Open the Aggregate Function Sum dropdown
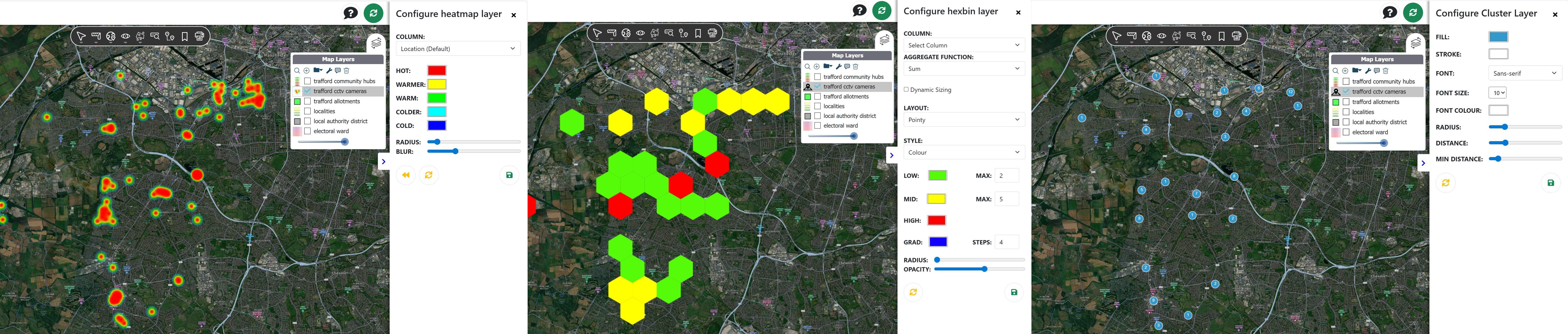The width and height of the screenshot is (1568, 334). tap(964, 69)
